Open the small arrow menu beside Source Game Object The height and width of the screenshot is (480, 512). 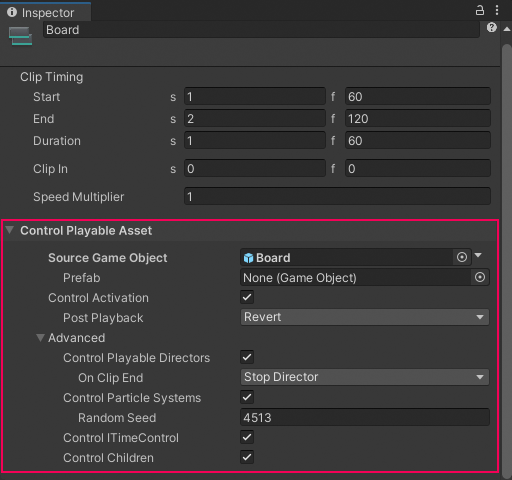click(478, 255)
